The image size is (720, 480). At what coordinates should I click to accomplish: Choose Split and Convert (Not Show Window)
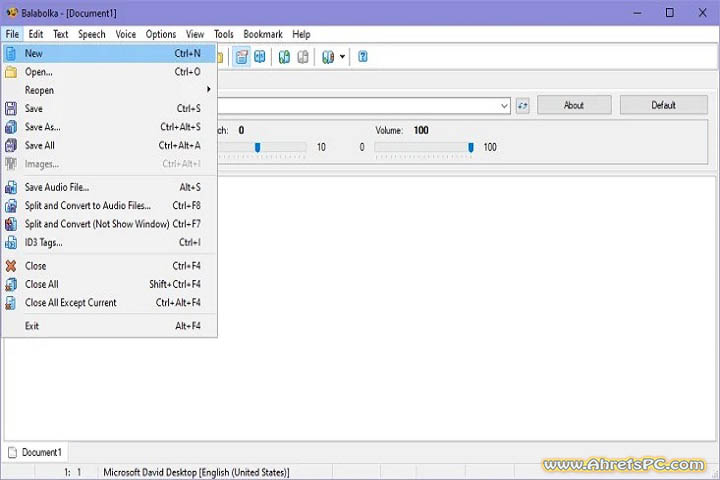(109, 224)
